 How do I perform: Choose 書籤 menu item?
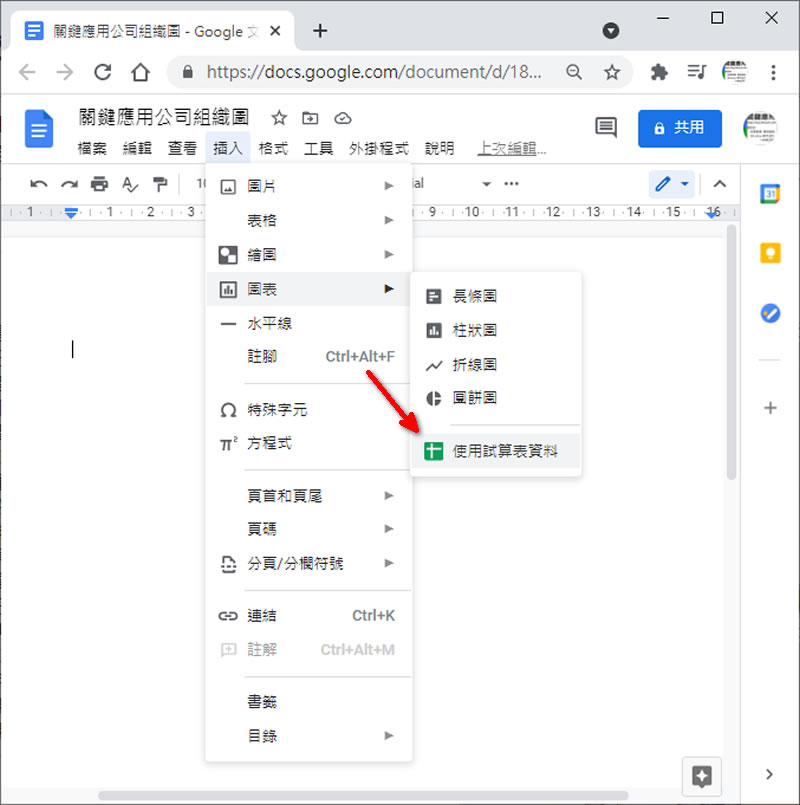pos(309,701)
